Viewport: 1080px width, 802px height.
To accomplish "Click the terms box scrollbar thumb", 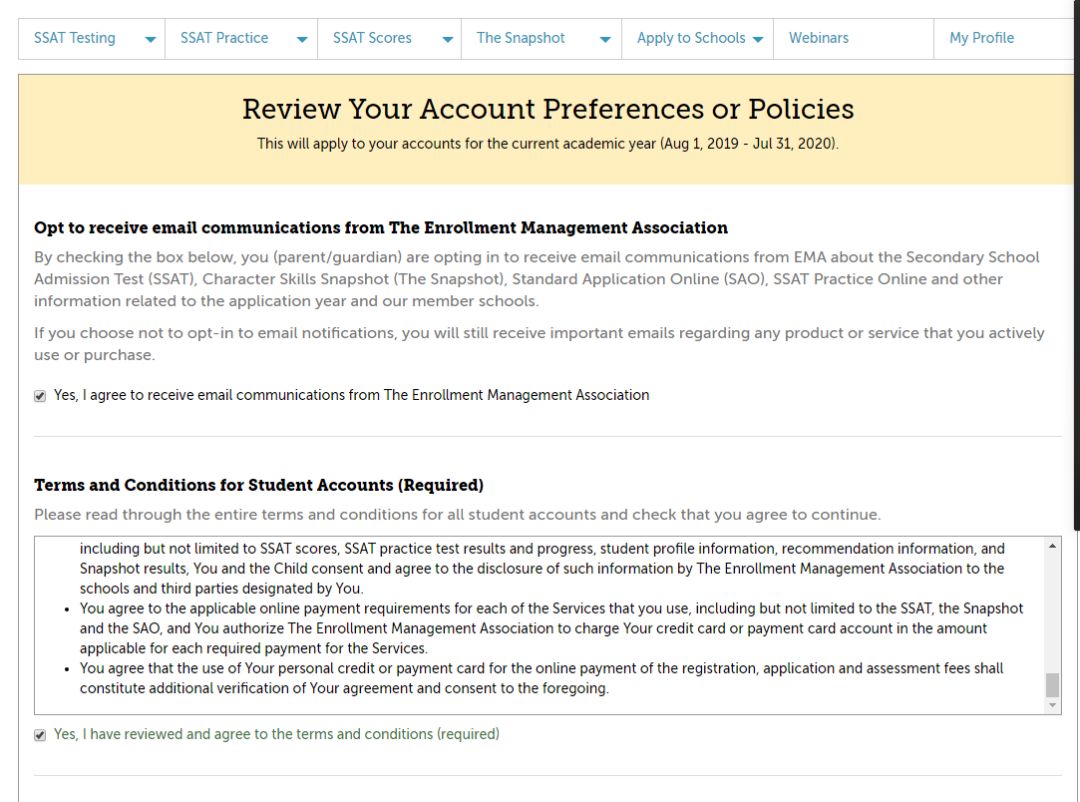I will pos(1052,685).
